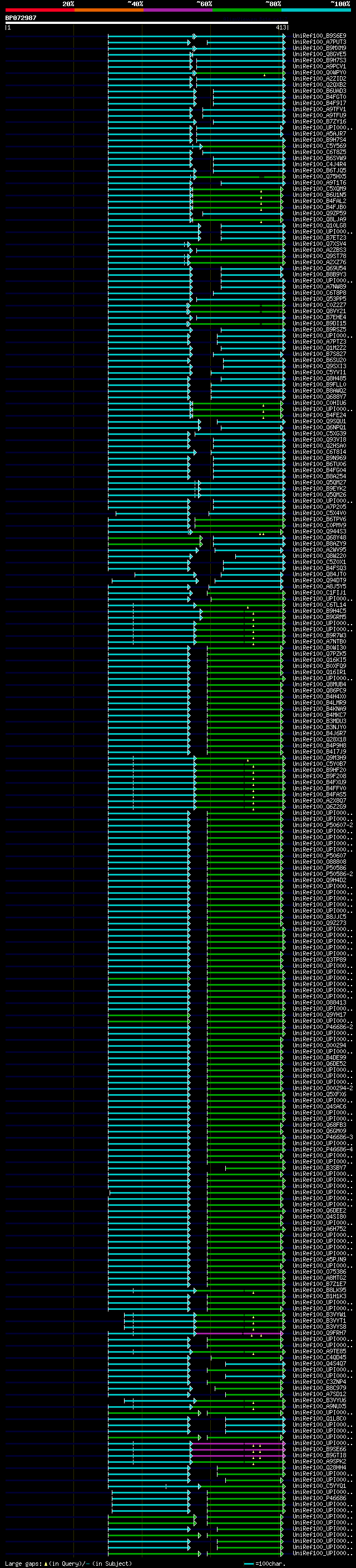
Task: Click the orange ~40% legend segment
Action: (x=109, y=10)
